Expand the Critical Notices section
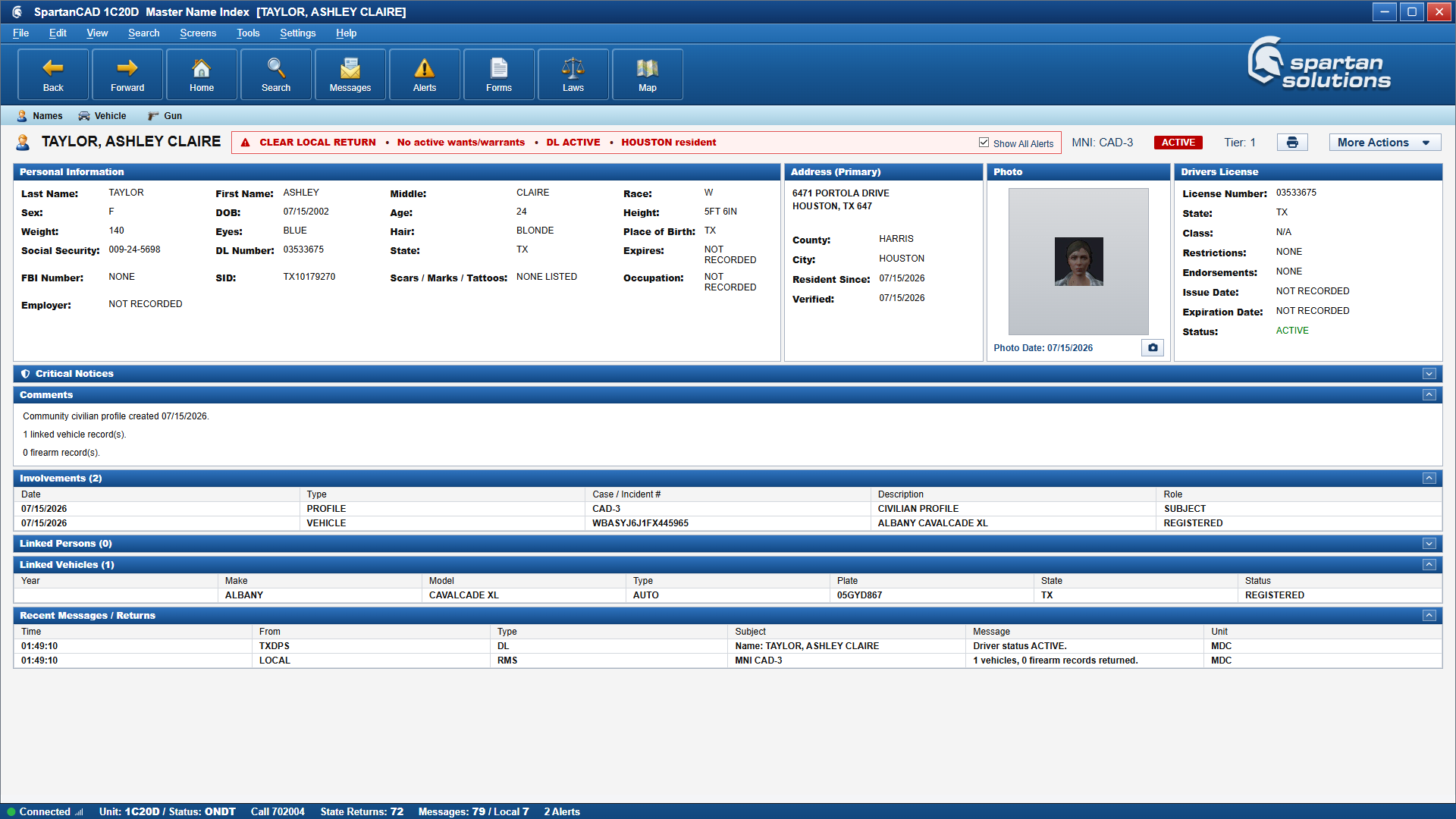This screenshot has width=1456, height=819. [x=1429, y=374]
